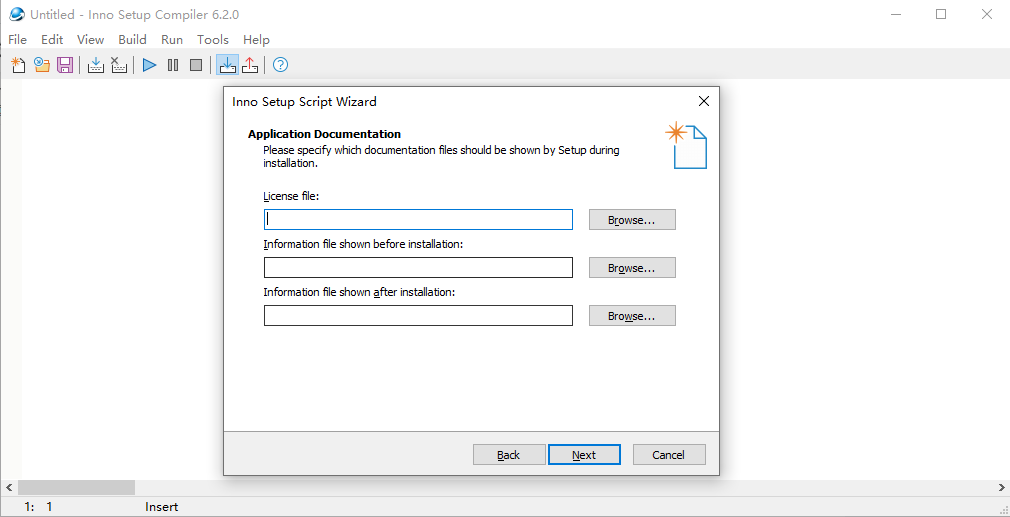Click Browse next to License file
The height and width of the screenshot is (517, 1010).
pyautogui.click(x=632, y=220)
